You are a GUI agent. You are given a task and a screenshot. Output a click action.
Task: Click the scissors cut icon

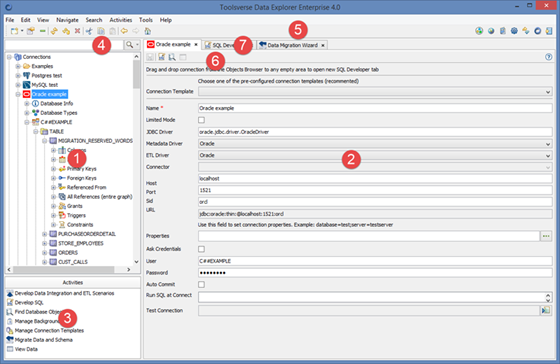tap(89, 31)
